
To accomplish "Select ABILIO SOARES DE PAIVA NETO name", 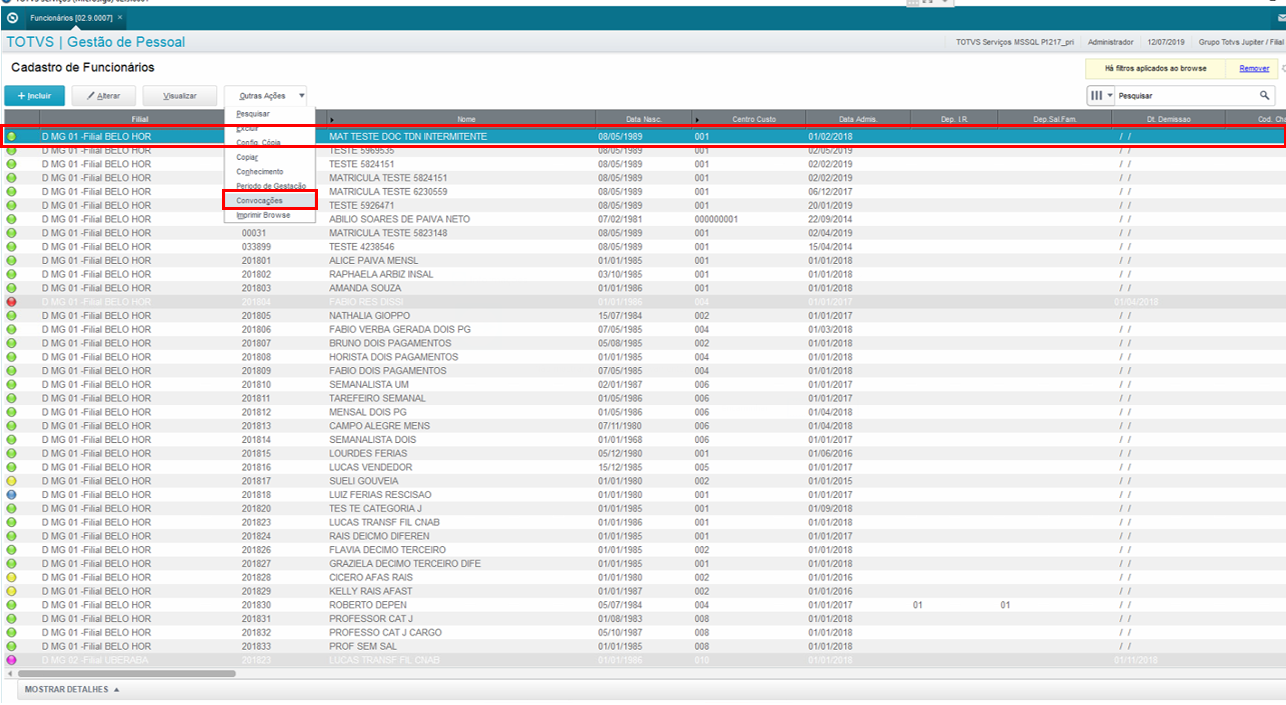I will [400, 219].
